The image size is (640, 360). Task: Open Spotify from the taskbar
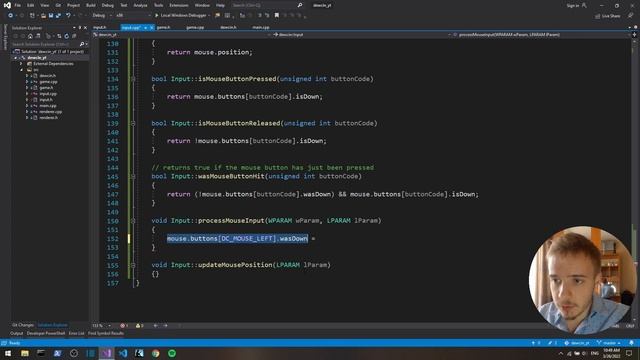coord(172,353)
